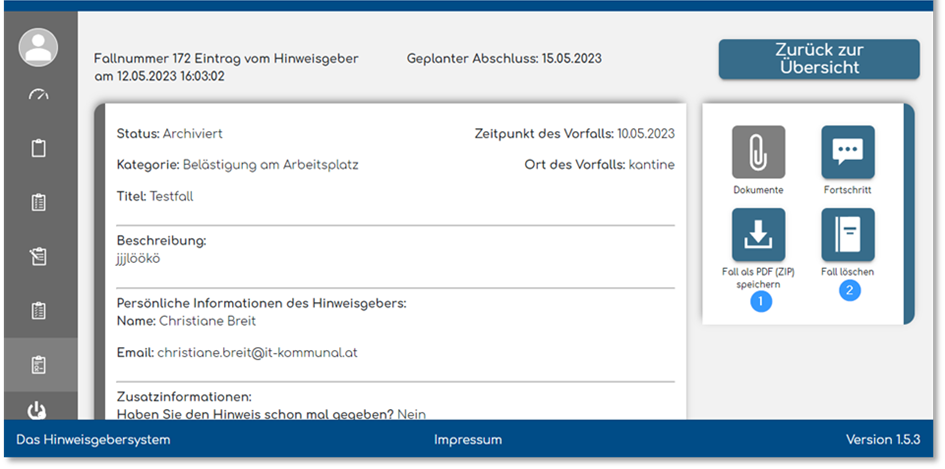Click the Fall löschen label
This screenshot has height=469, width=945.
(847, 272)
